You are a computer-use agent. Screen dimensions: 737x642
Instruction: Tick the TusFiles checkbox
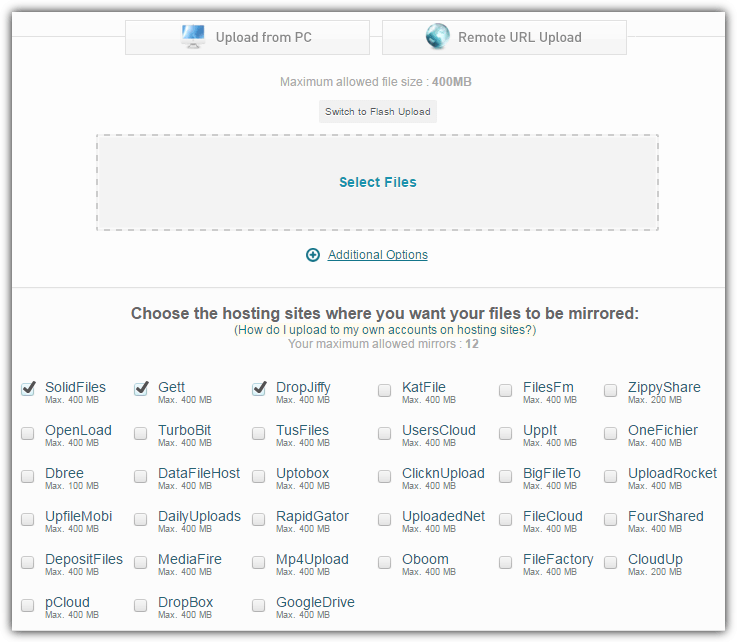click(259, 433)
